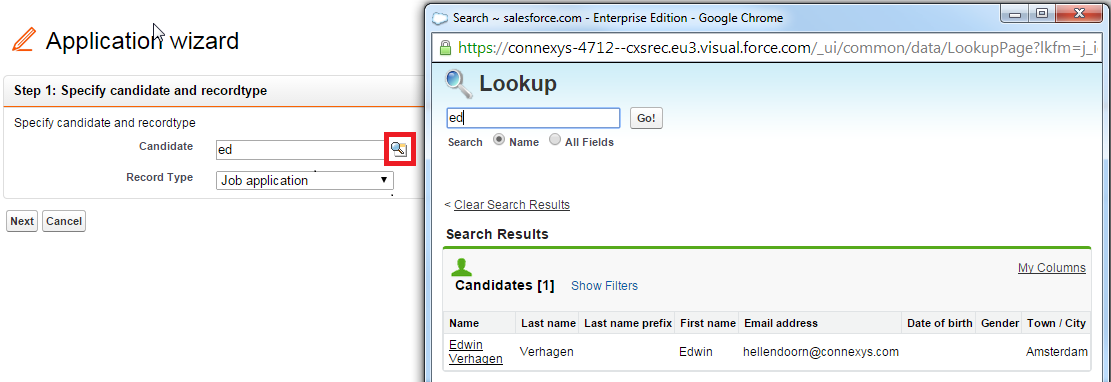Viewport: 1111px width, 382px height.
Task: Click the green padlock in address bar
Action: pyautogui.click(x=445, y=48)
